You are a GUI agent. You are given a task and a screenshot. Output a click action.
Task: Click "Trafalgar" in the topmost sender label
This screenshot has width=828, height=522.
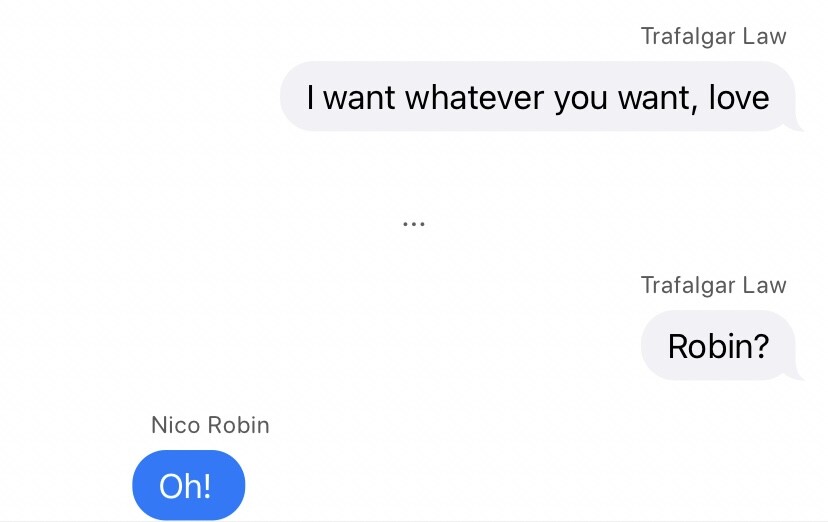click(x=688, y=37)
